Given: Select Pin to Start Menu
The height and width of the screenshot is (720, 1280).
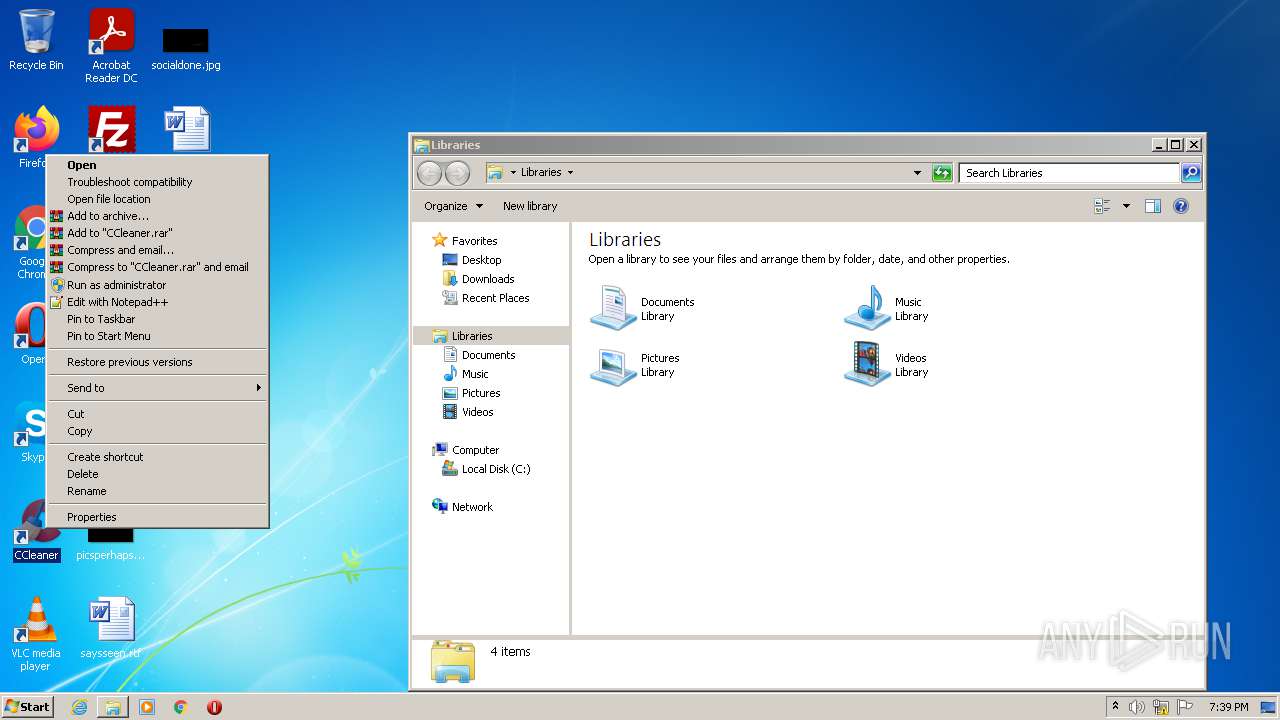Looking at the screenshot, I should 158,336.
